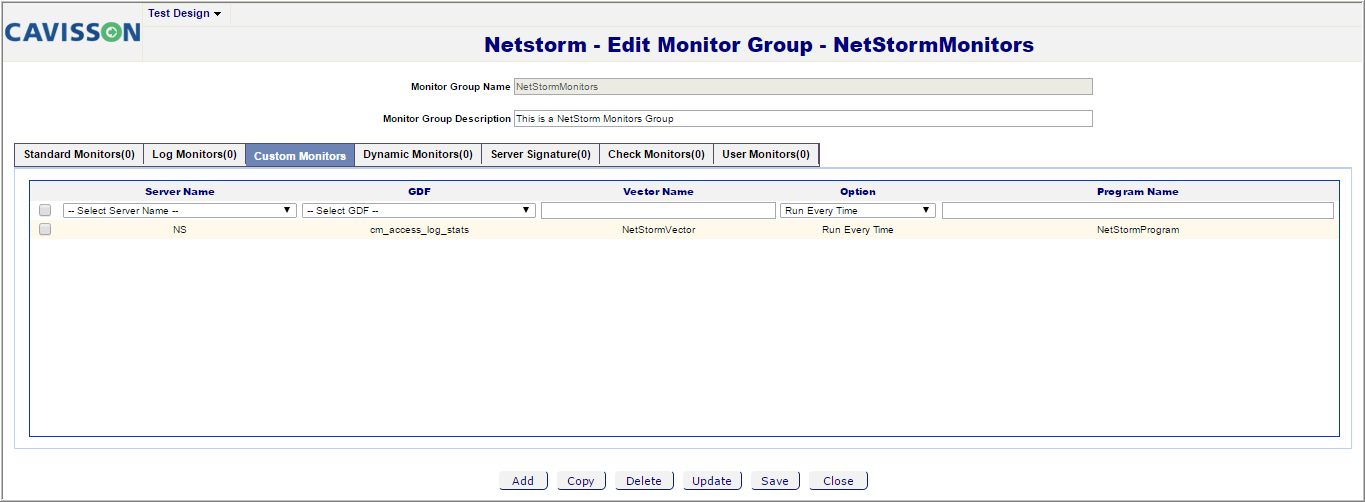Select the Custom Monitors tab
Image resolution: width=1365 pixels, height=502 pixels.
(x=300, y=155)
